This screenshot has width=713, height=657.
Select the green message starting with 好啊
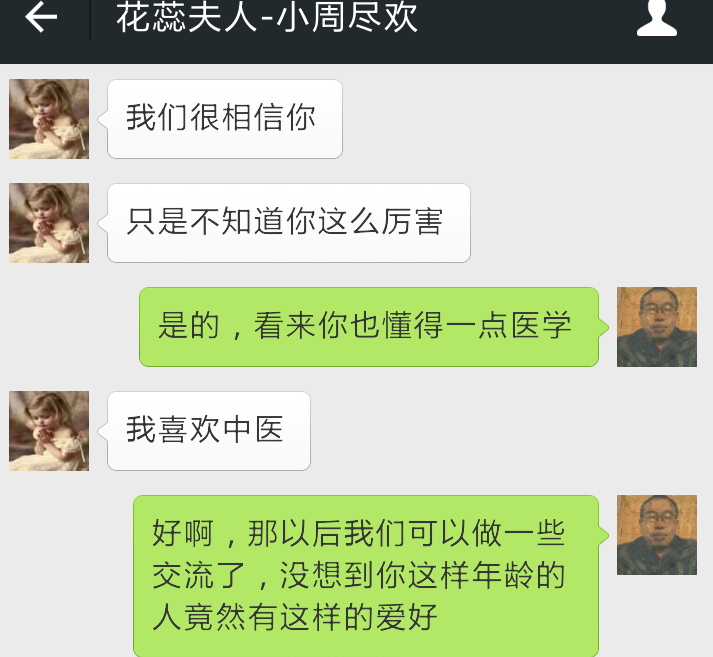click(x=366, y=576)
